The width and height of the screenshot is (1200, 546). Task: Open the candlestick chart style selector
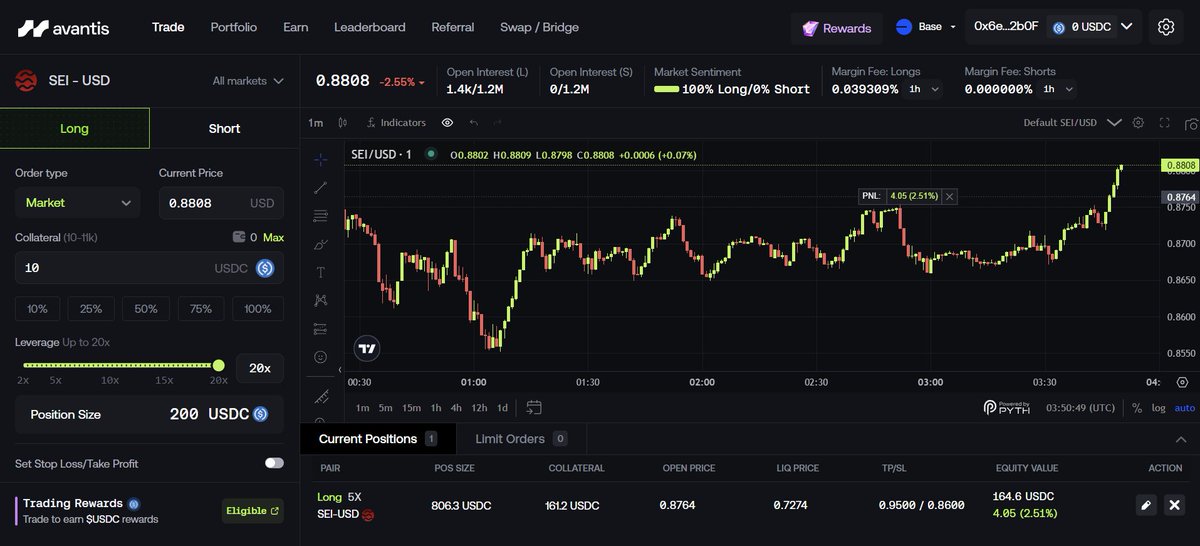[343, 122]
